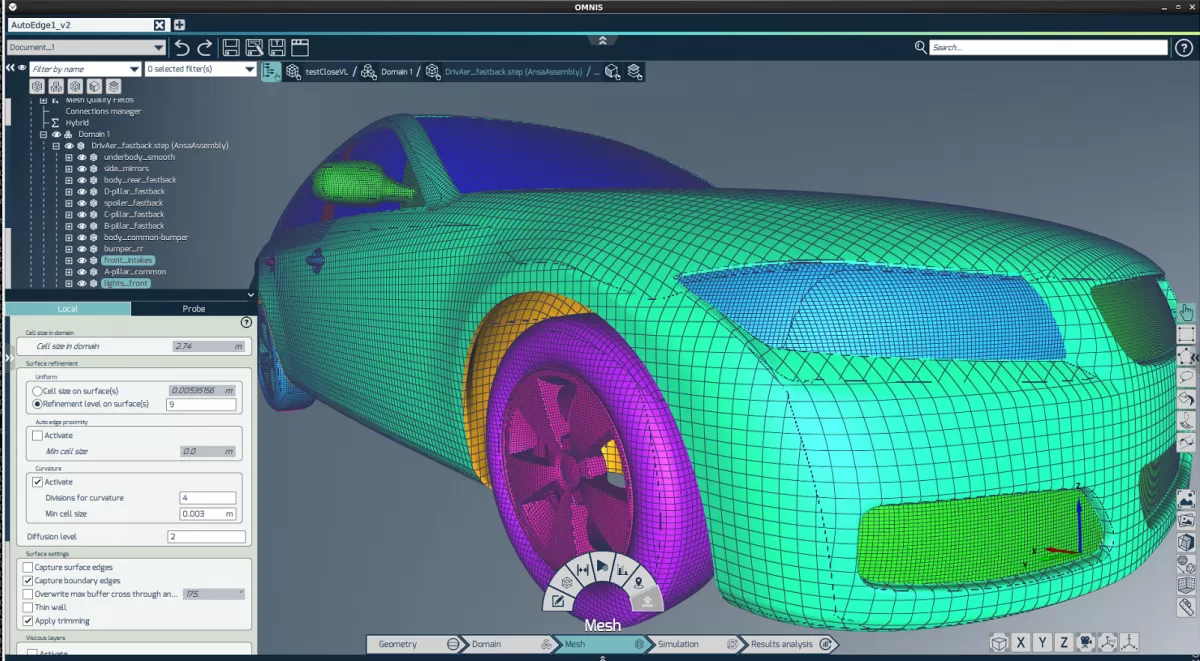Open the Results analysis workflow step
1200x661 pixels.
[x=782, y=644]
